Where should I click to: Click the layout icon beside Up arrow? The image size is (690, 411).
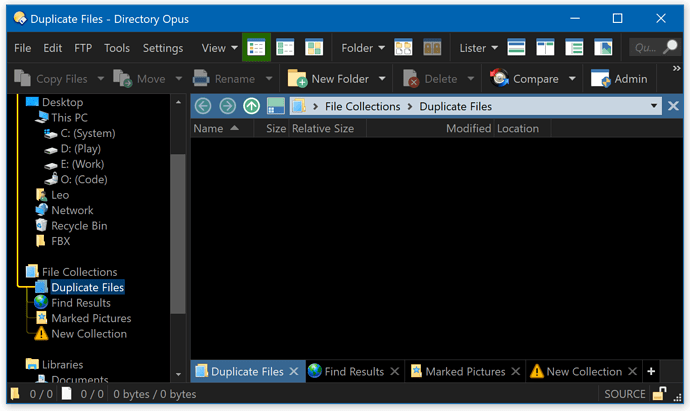276,106
